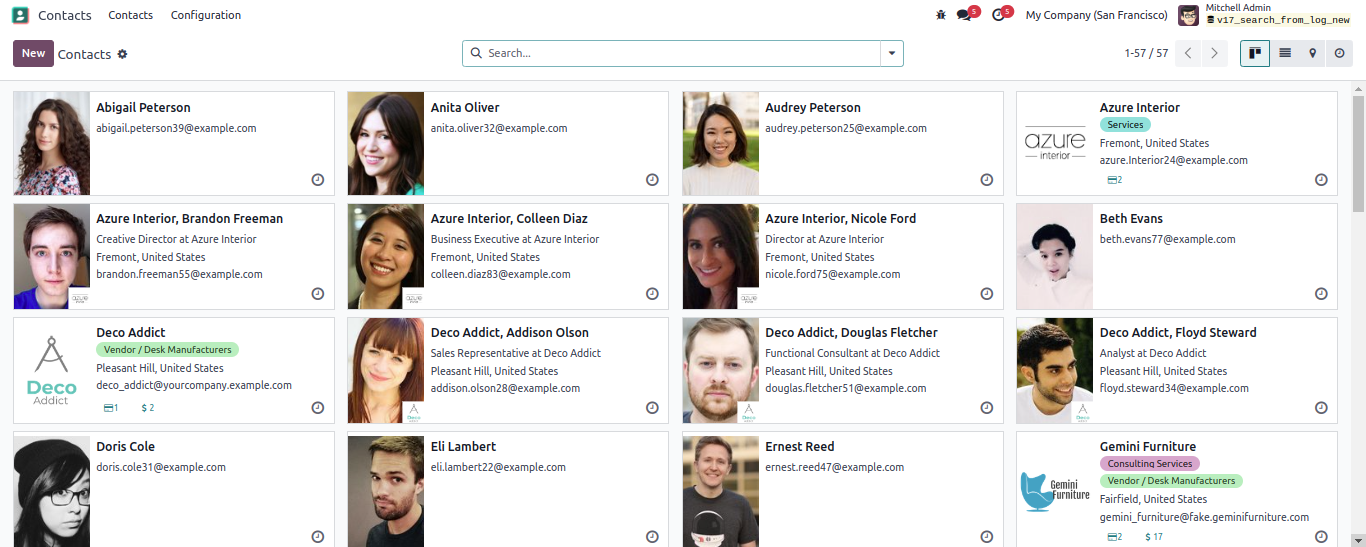Click sales dollar count on Deco Addict card
This screenshot has height=547, width=1366.
click(x=148, y=408)
